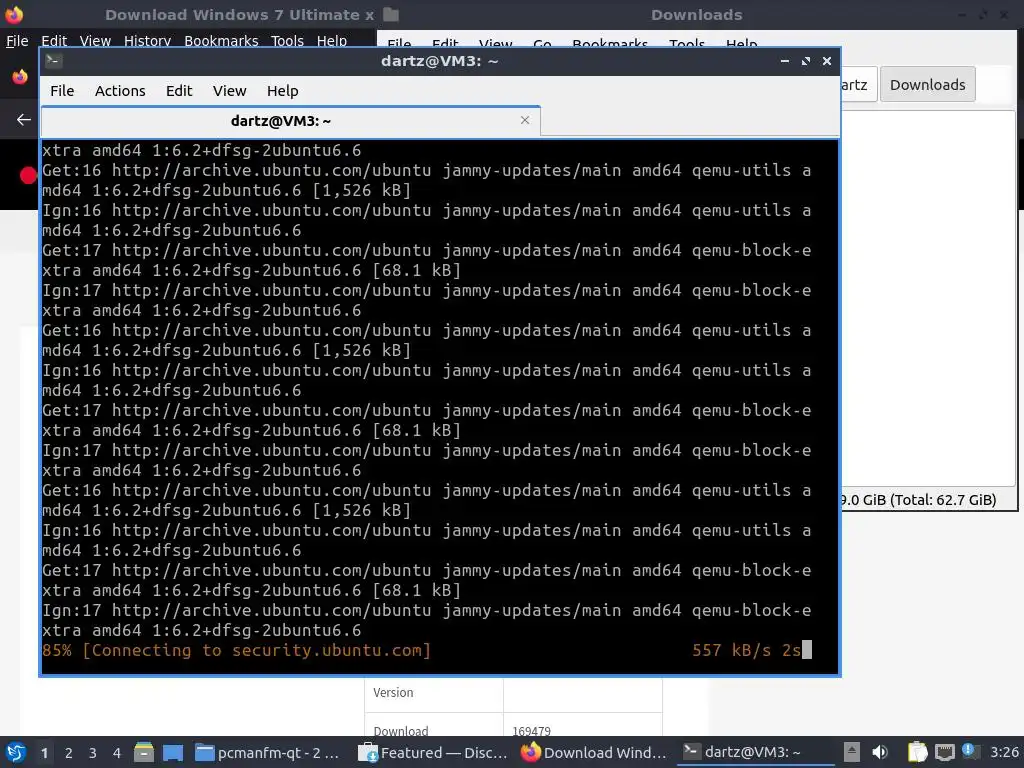Image resolution: width=1024 pixels, height=768 pixels.
Task: Click the clock showing 3:26
Action: click(1004, 752)
